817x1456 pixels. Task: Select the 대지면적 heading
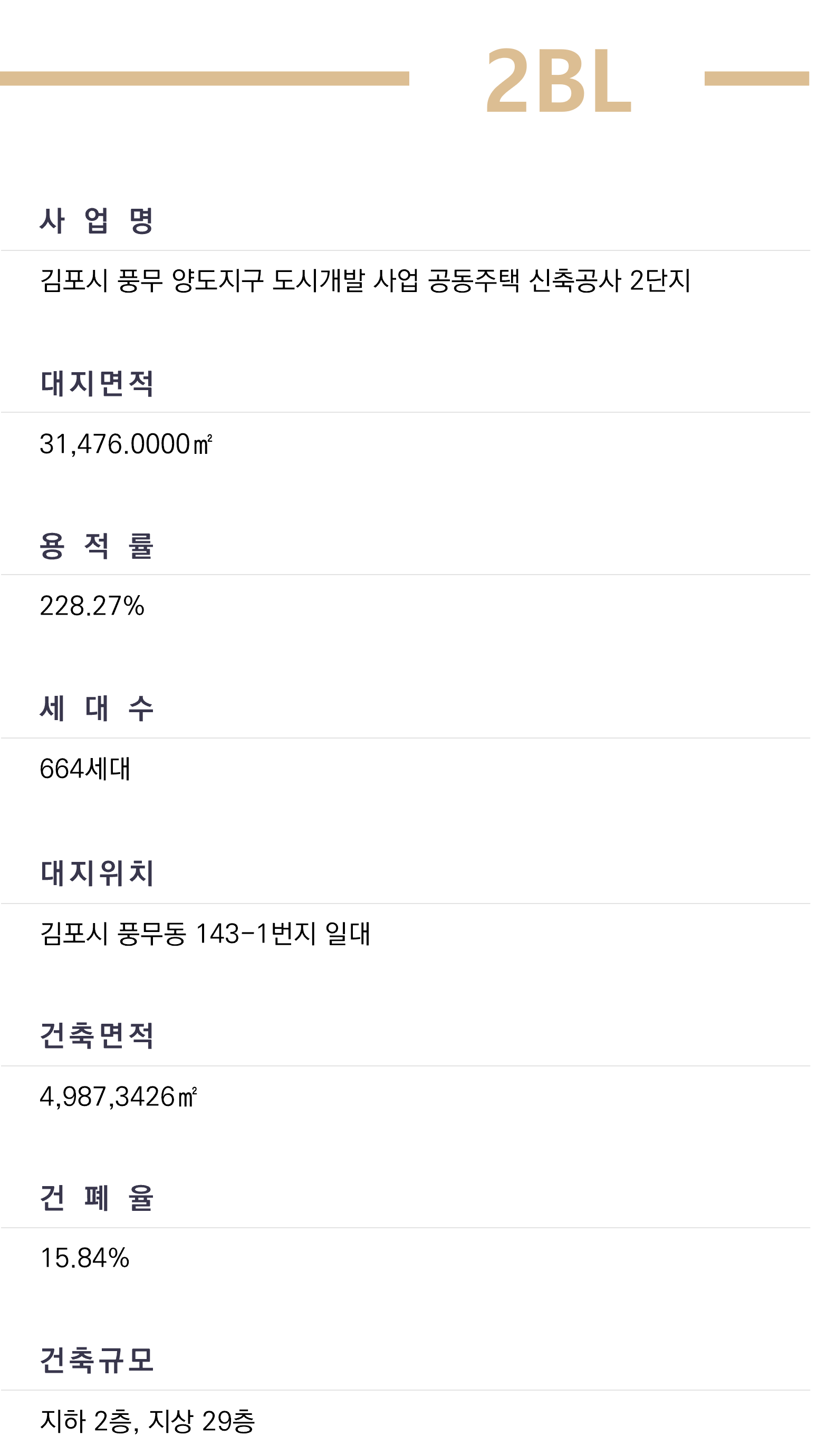pyautogui.click(x=97, y=383)
